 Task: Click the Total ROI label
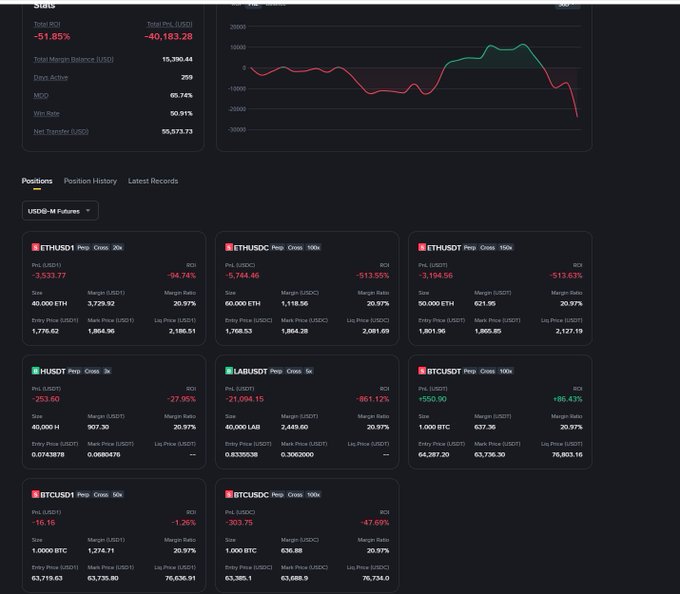point(47,24)
